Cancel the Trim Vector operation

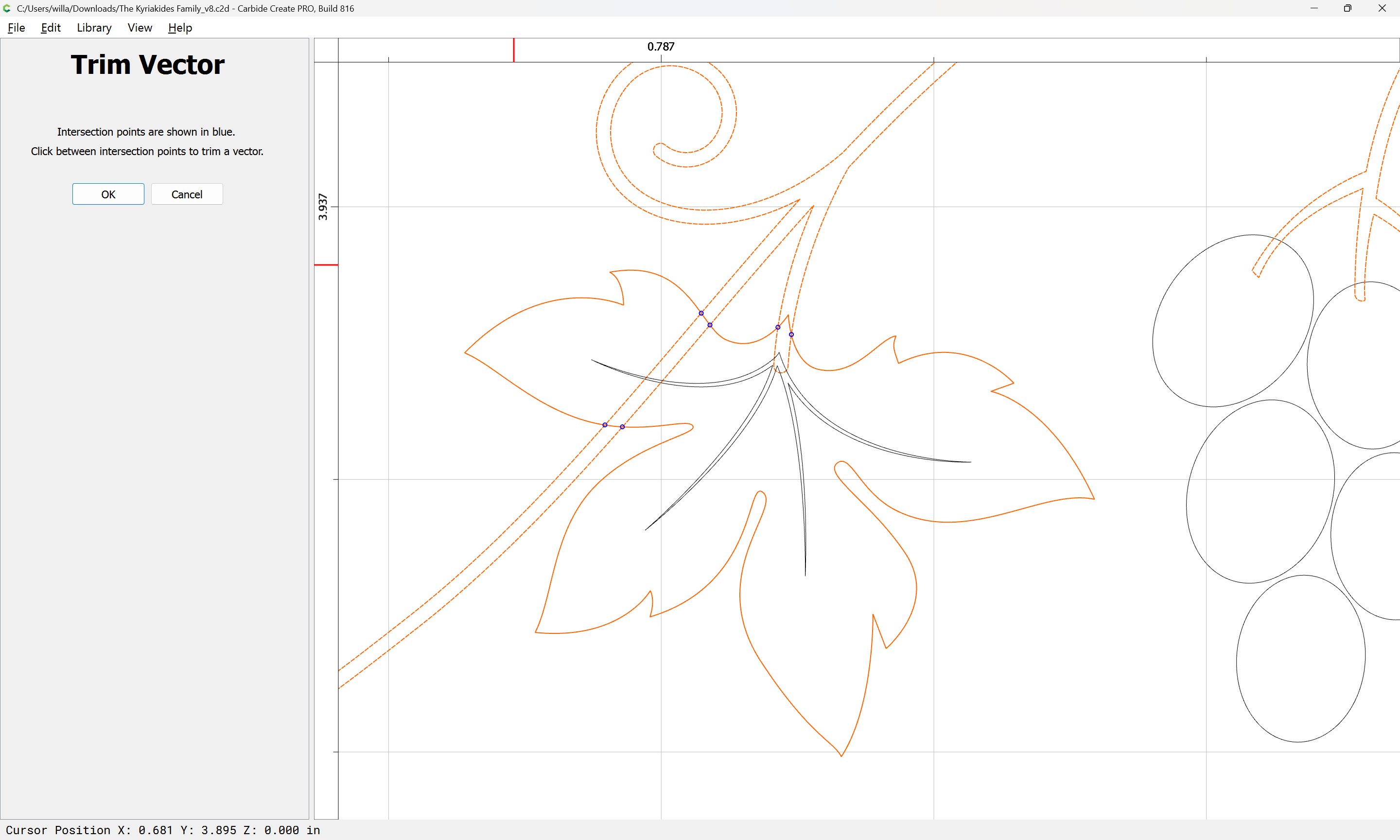(x=187, y=194)
